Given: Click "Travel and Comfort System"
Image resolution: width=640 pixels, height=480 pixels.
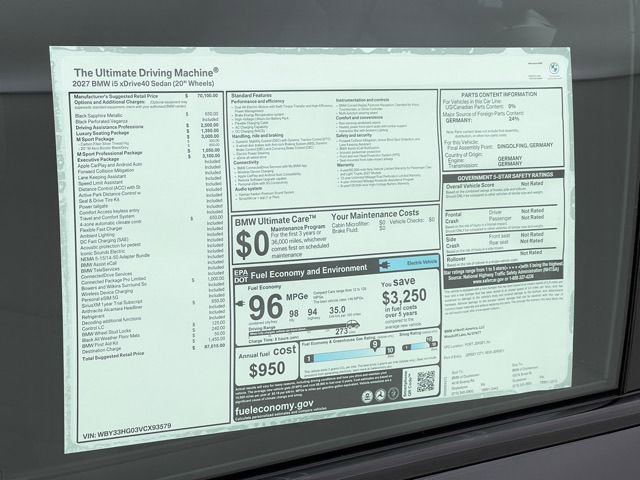Looking at the screenshot, I should [x=107, y=218].
